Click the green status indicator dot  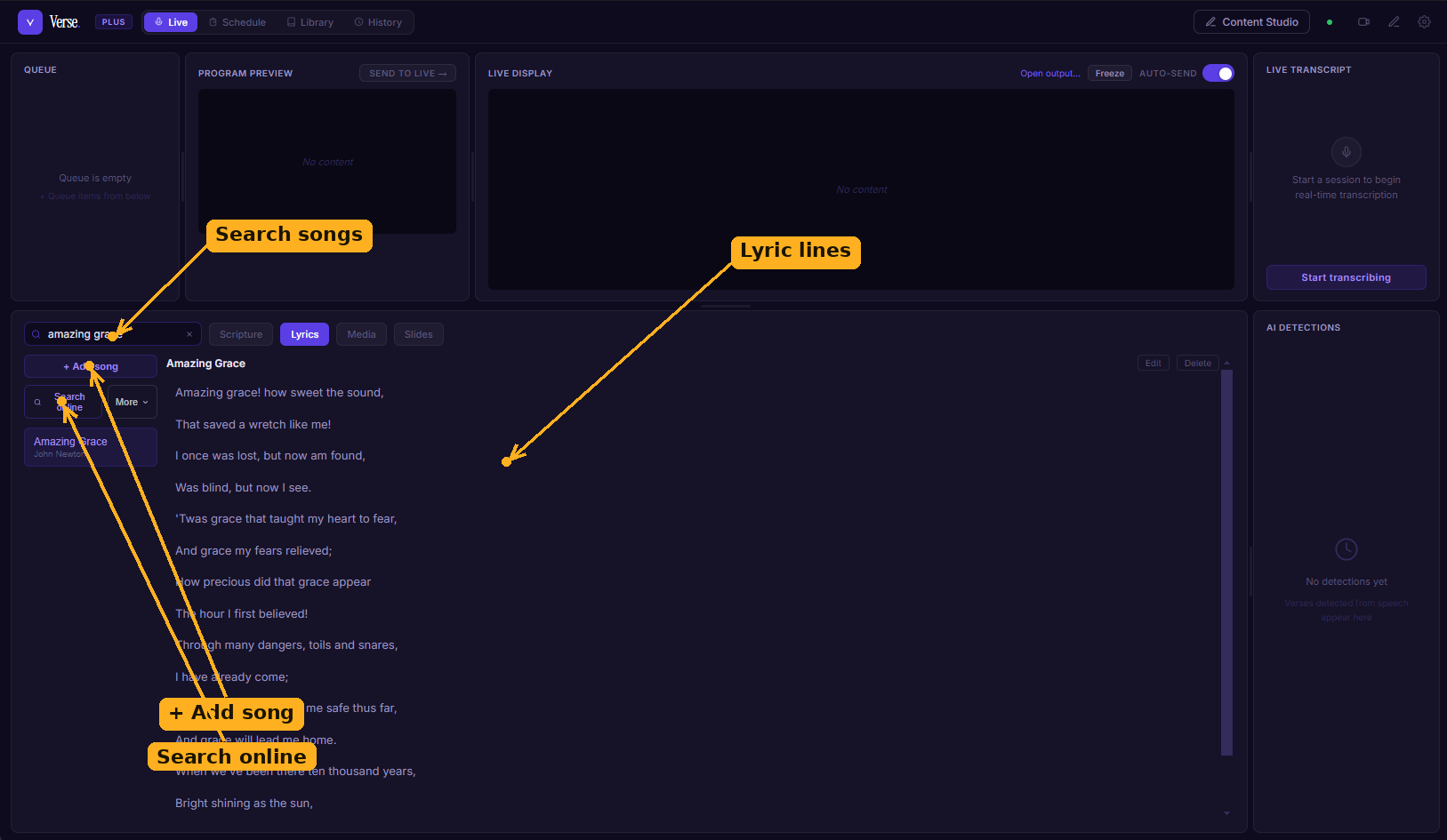(1330, 22)
